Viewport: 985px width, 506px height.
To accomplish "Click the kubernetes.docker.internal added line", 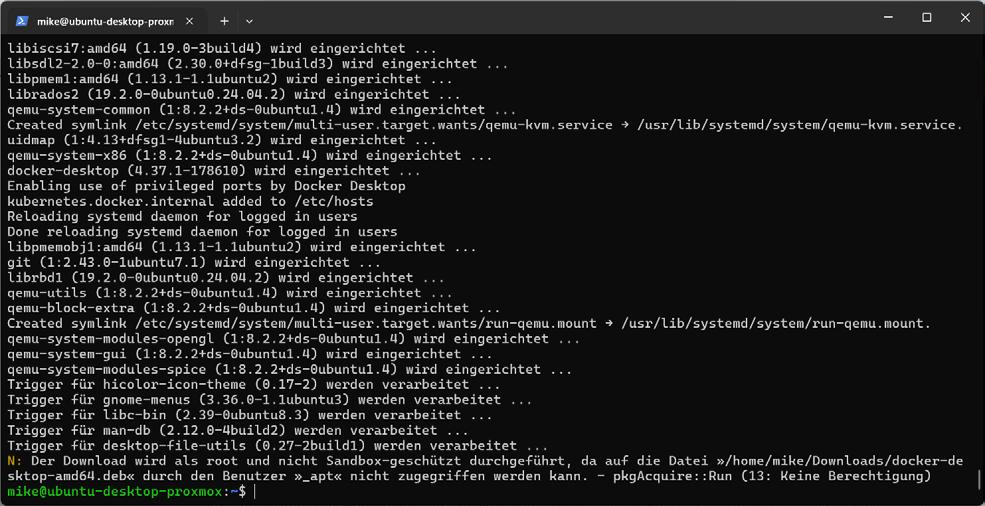I will tap(190, 201).
